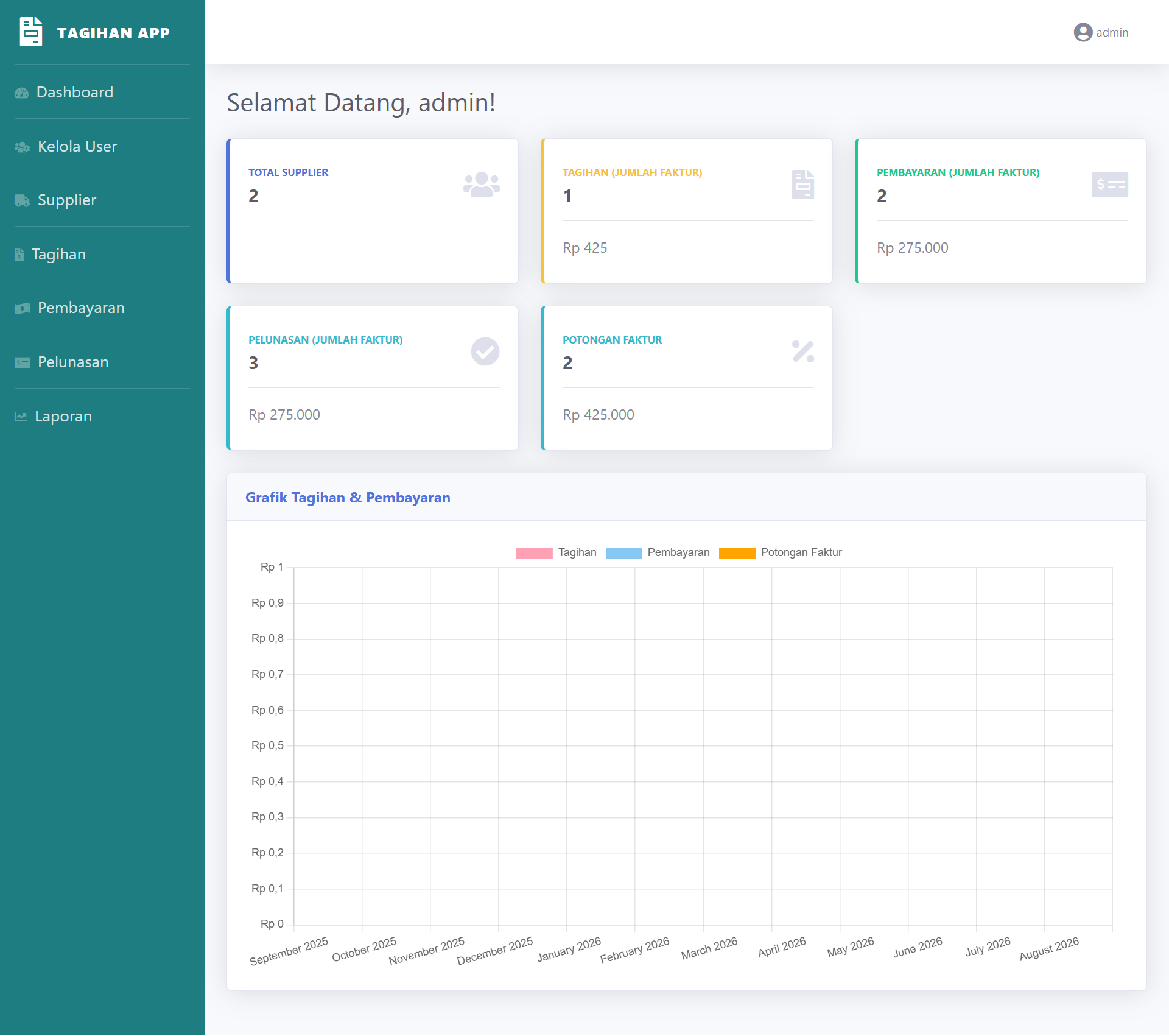Screen dimensions: 1169x1036
Task: Go to the Pembayaran sidebar menu
Action: coord(80,308)
